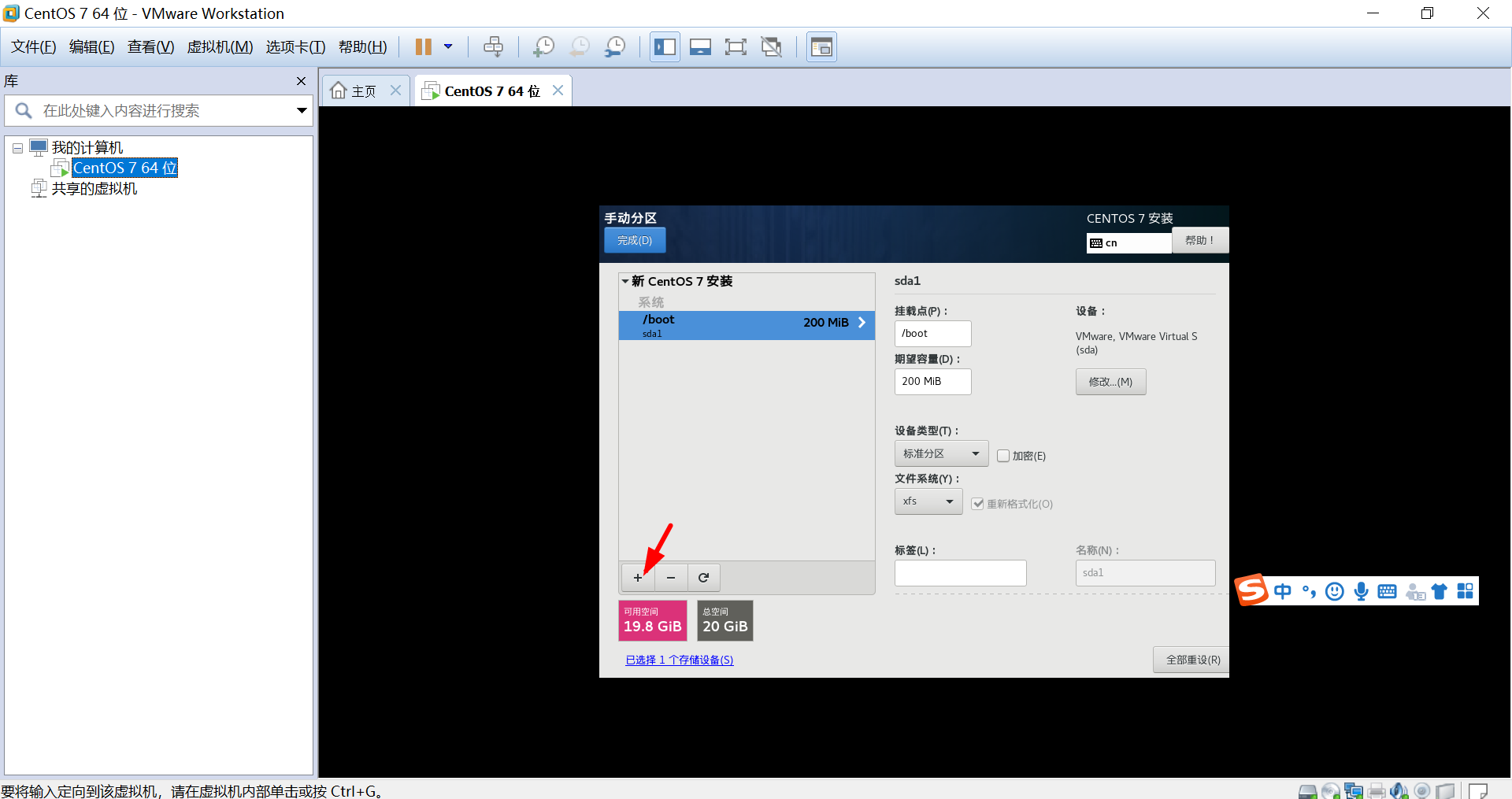The image size is (1512, 799).
Task: Click the 挂载点 /boot input field
Action: coord(932,334)
